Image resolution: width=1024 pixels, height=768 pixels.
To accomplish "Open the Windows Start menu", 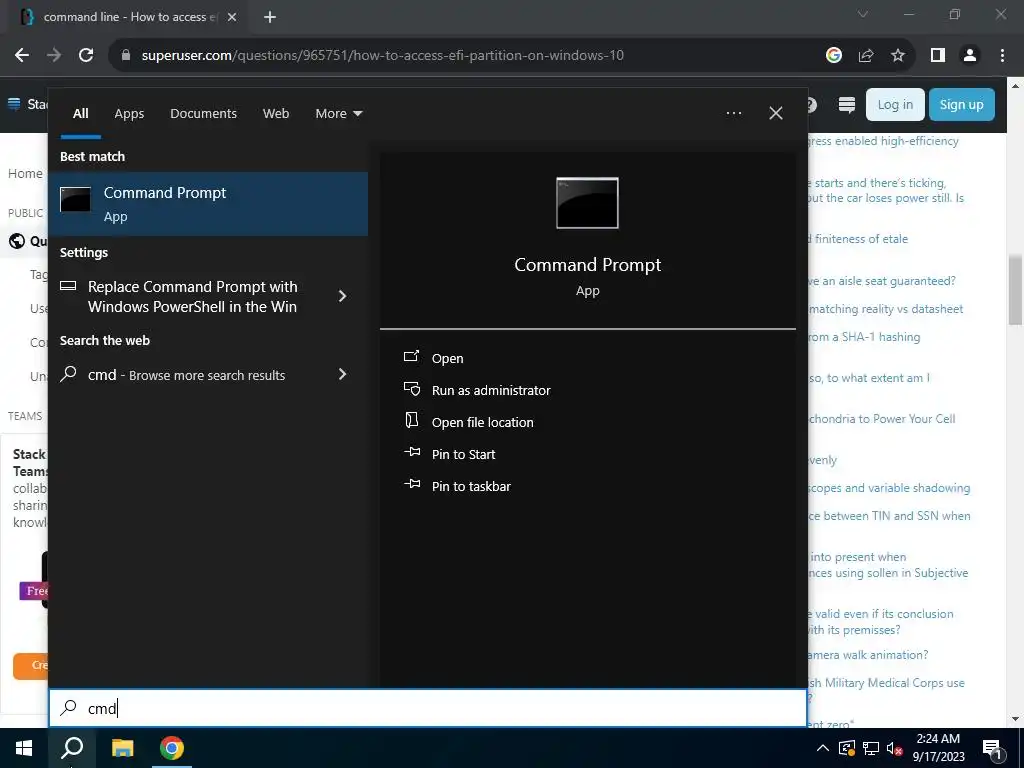I will 24,748.
